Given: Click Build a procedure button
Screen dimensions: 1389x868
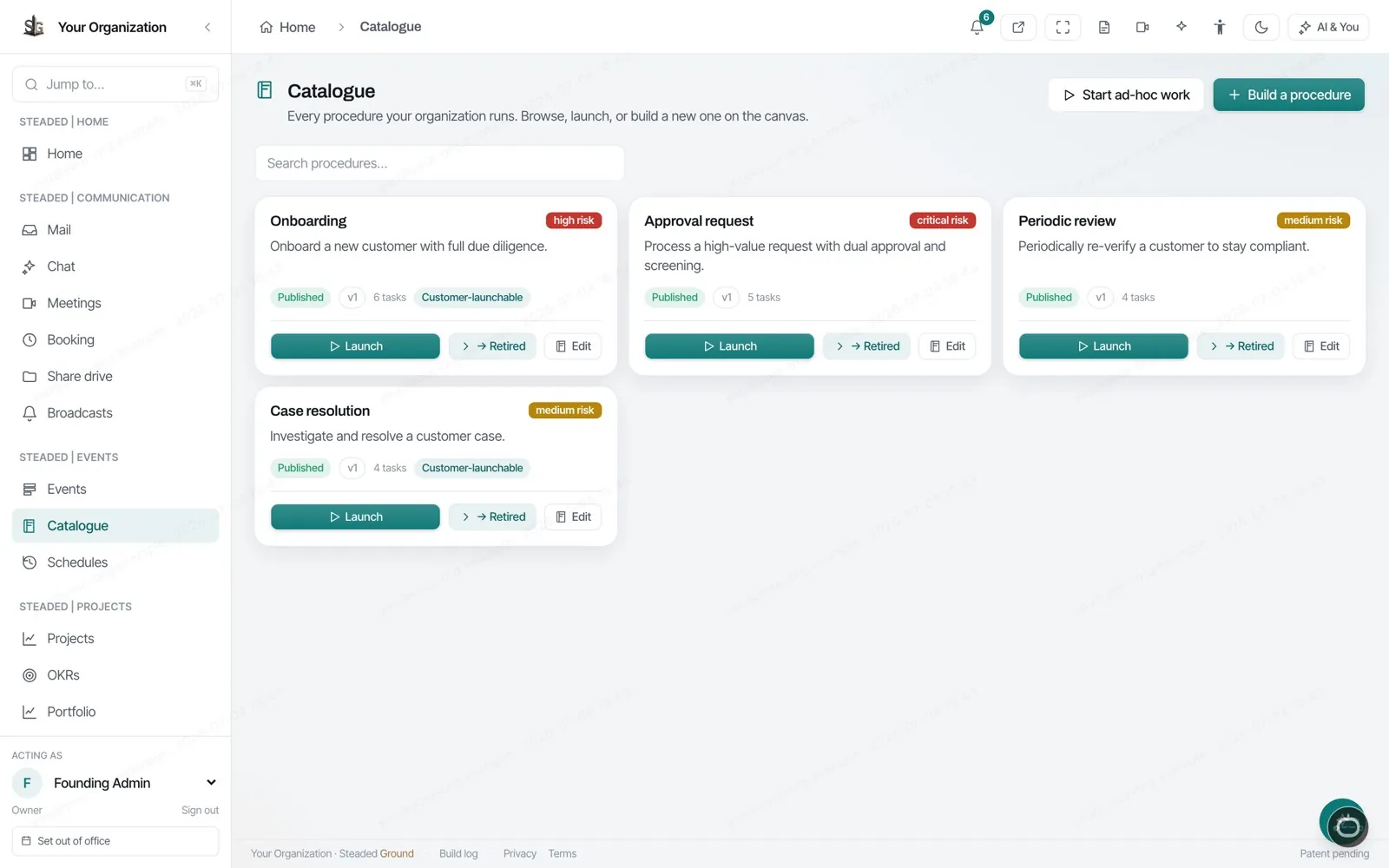Looking at the screenshot, I should (1288, 95).
